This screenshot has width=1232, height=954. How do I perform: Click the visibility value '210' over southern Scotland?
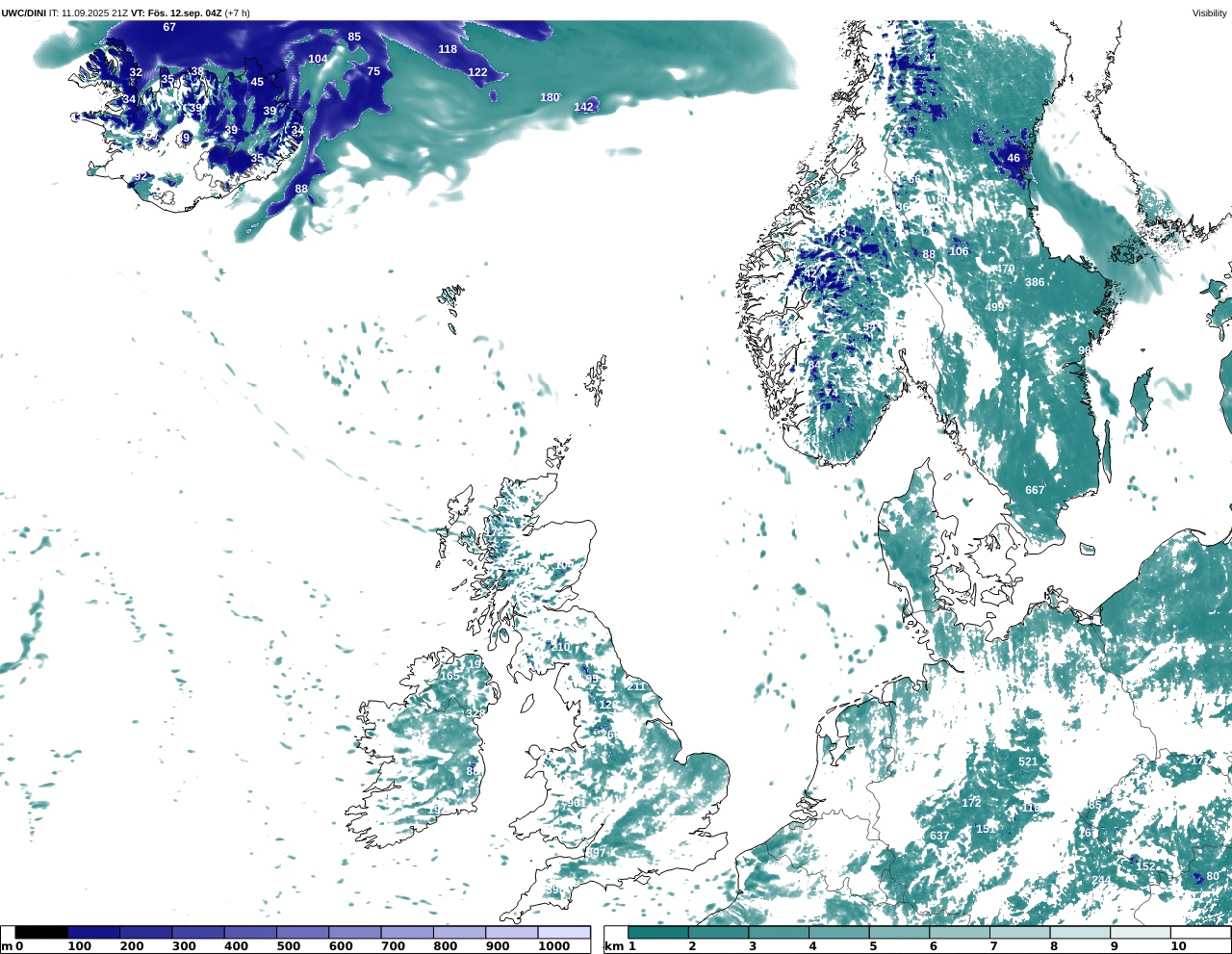pyautogui.click(x=560, y=647)
